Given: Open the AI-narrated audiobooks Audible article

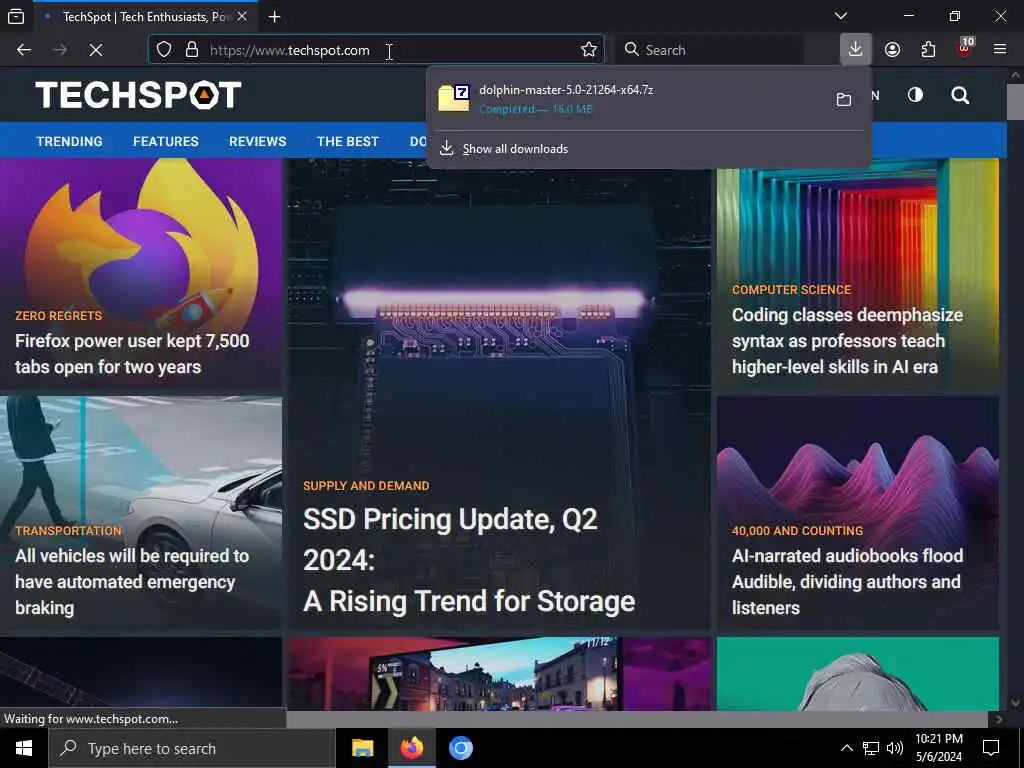Looking at the screenshot, I should coord(847,581).
